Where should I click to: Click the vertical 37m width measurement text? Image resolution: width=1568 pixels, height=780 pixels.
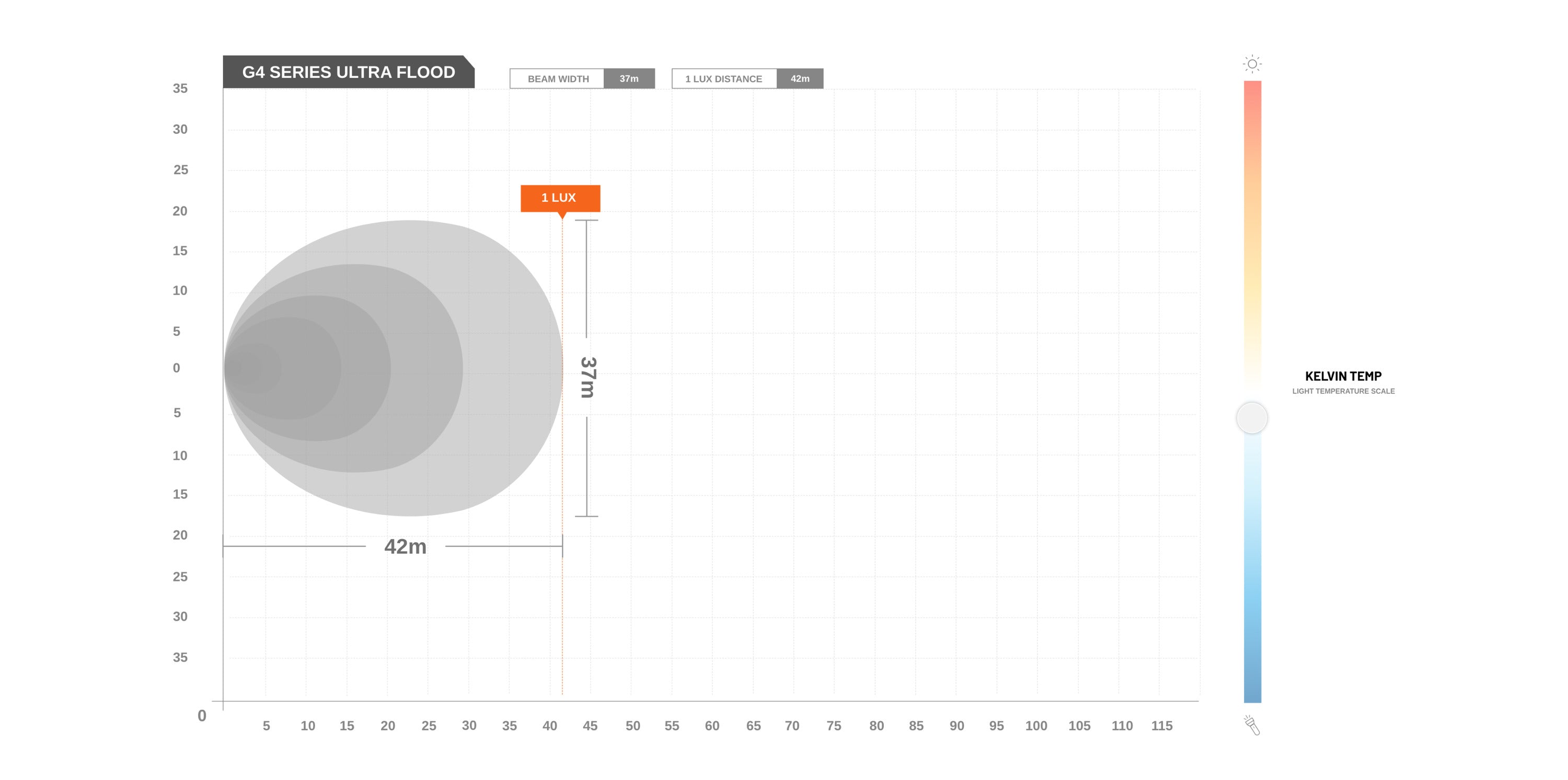click(588, 377)
